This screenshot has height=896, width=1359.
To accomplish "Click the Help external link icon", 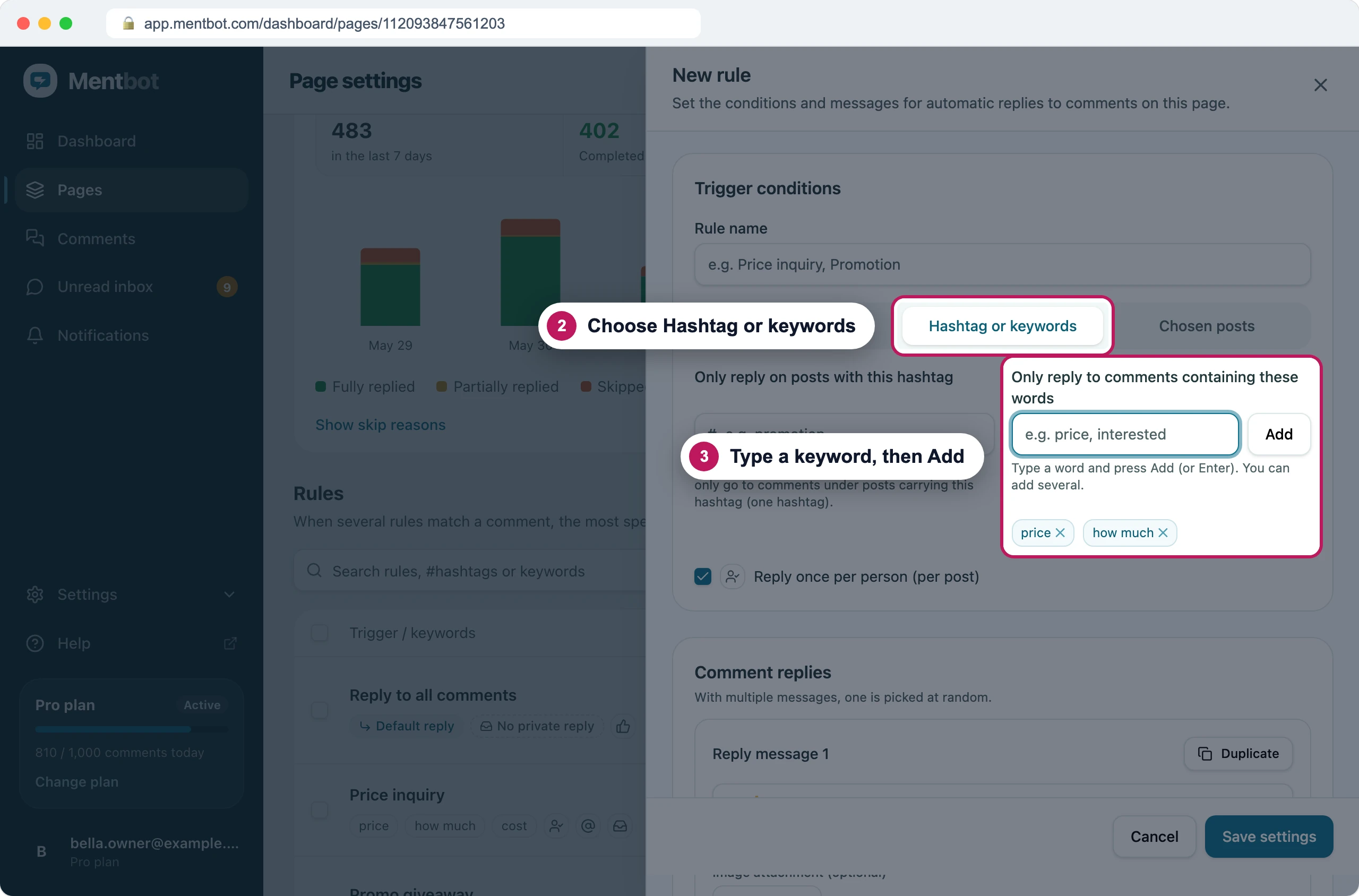I will pos(230,643).
